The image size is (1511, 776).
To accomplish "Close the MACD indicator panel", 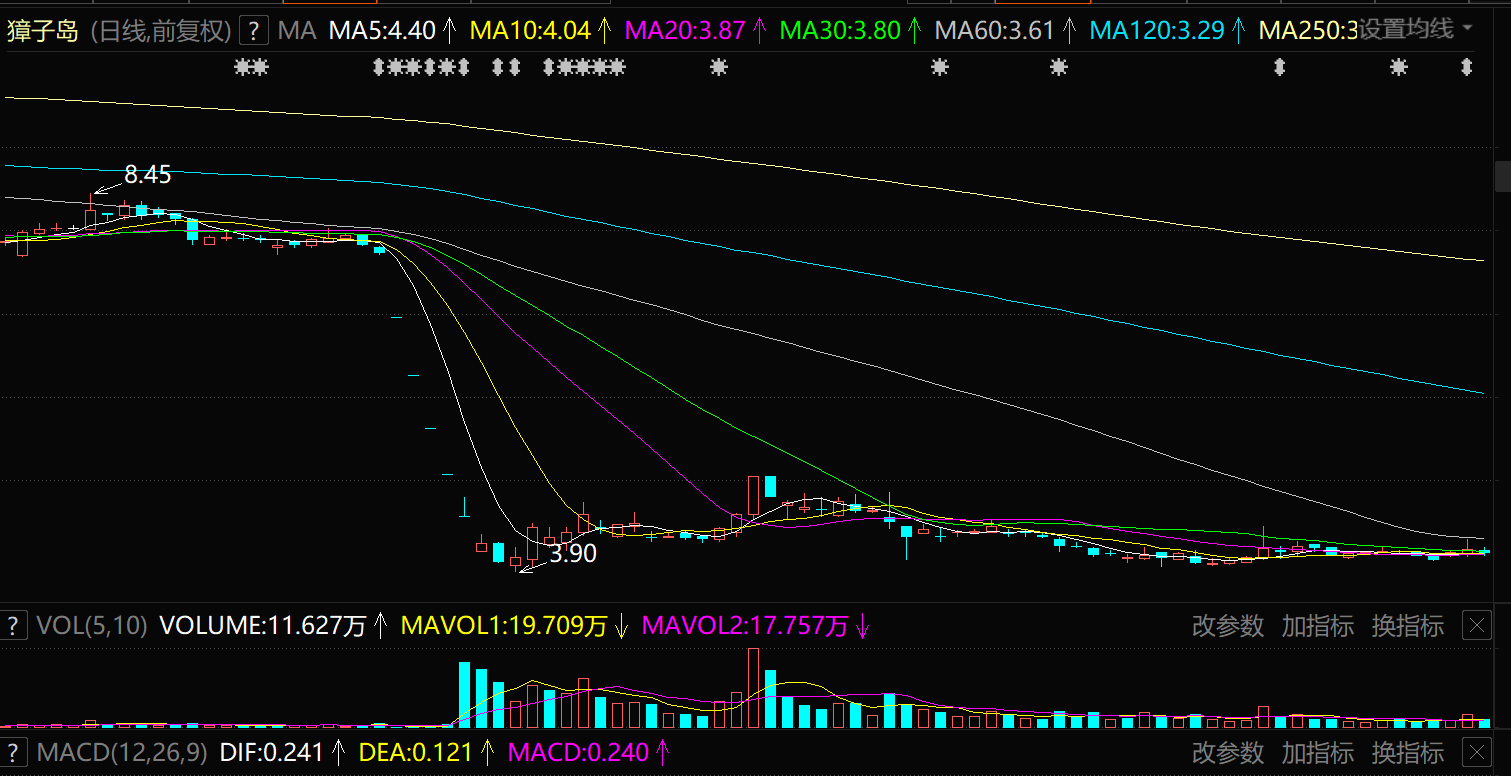I will (1476, 752).
